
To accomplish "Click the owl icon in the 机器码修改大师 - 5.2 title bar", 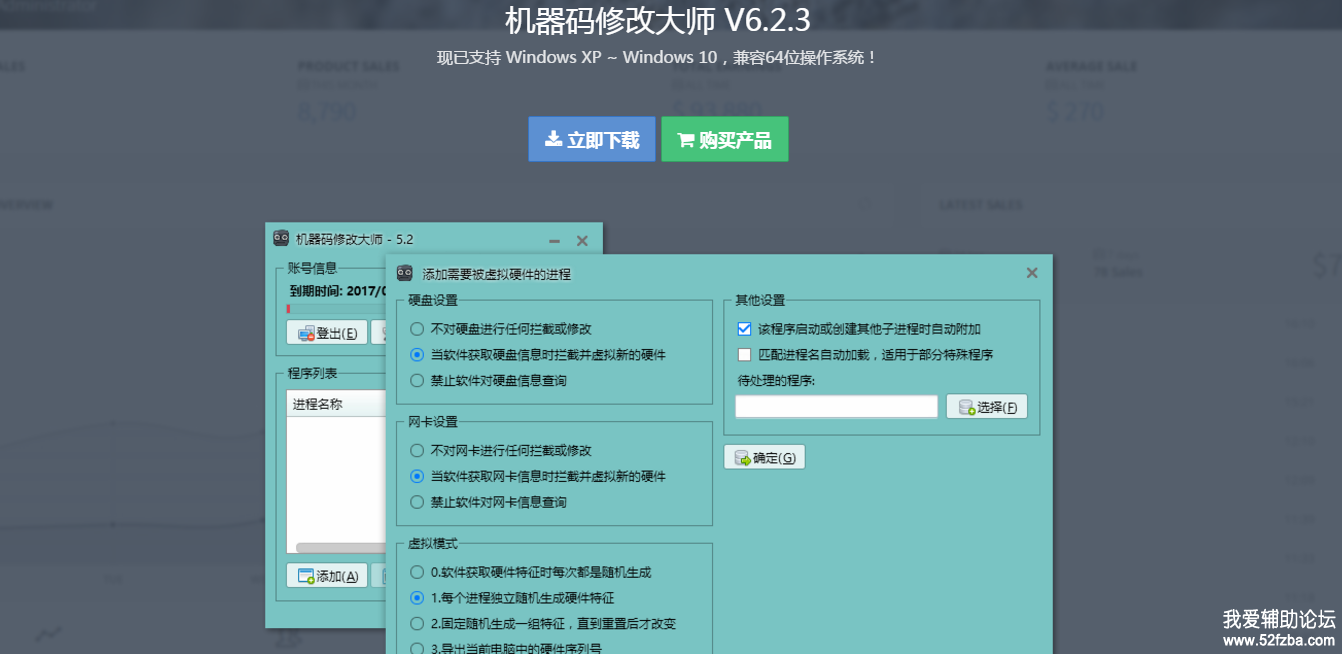I will tap(281, 239).
